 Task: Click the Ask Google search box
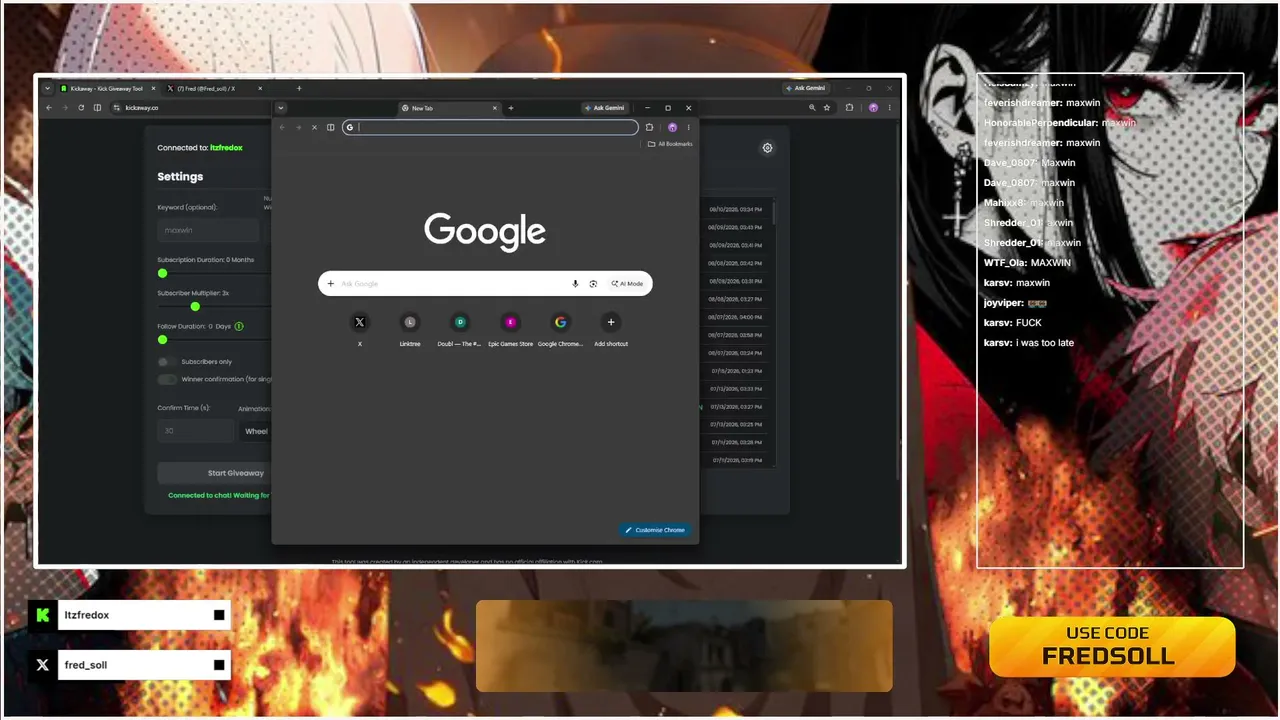pyautogui.click(x=485, y=284)
